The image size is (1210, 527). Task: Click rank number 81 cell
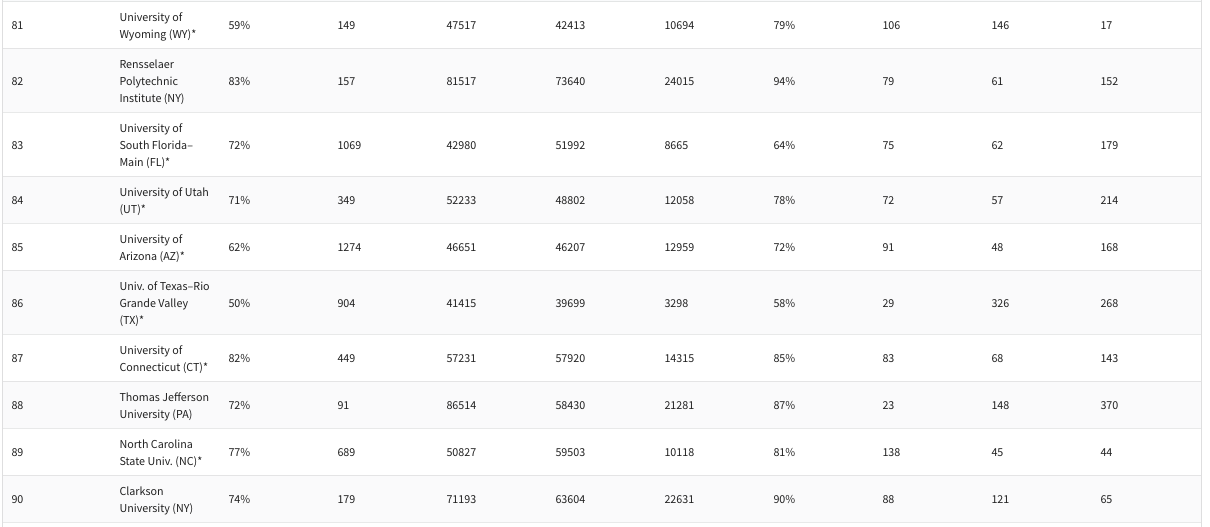[x=17, y=25]
